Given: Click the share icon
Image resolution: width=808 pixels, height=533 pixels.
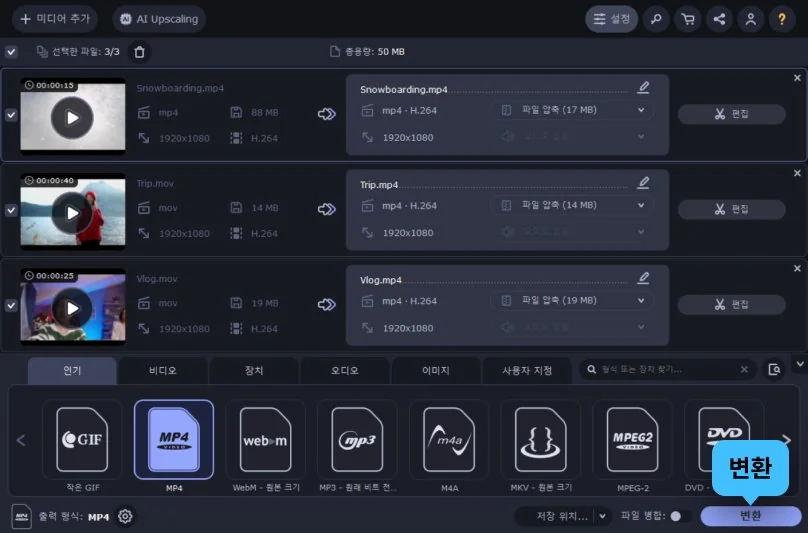Looking at the screenshot, I should point(719,19).
